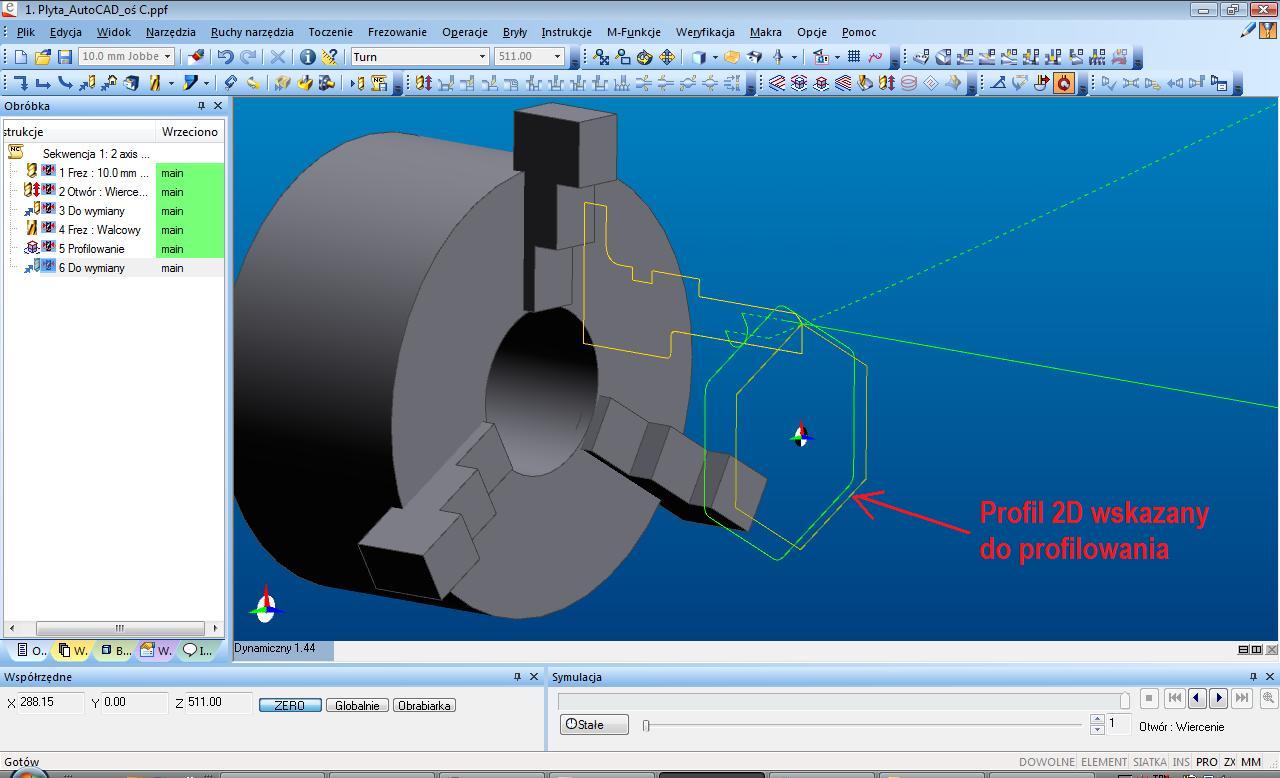Toggle the ELEMENT snap mode
This screenshot has width=1280, height=778.
click(x=1104, y=762)
